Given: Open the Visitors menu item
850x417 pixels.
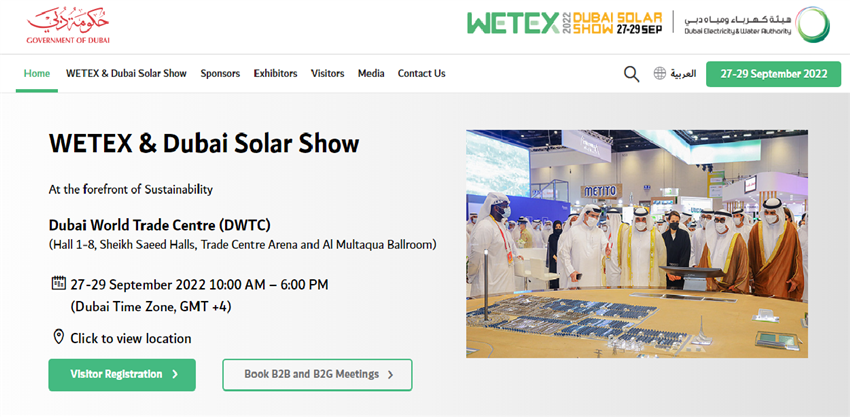Looking at the screenshot, I should point(327,73).
